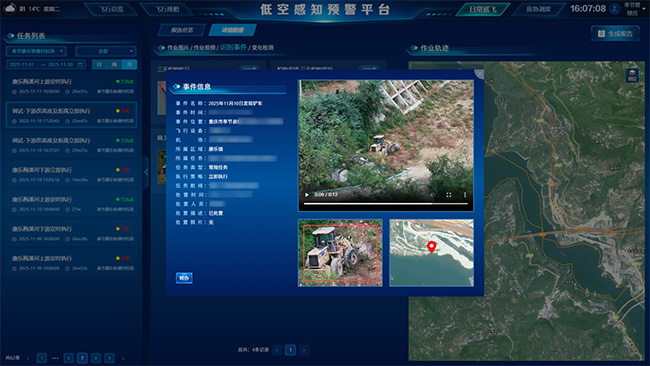
Task: Click the event records previous-page arrow
Action: 277,350
